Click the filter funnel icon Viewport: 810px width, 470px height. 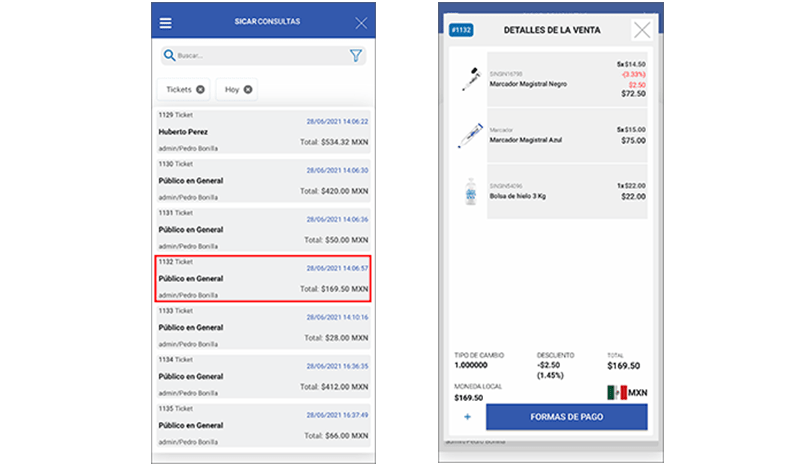point(356,56)
